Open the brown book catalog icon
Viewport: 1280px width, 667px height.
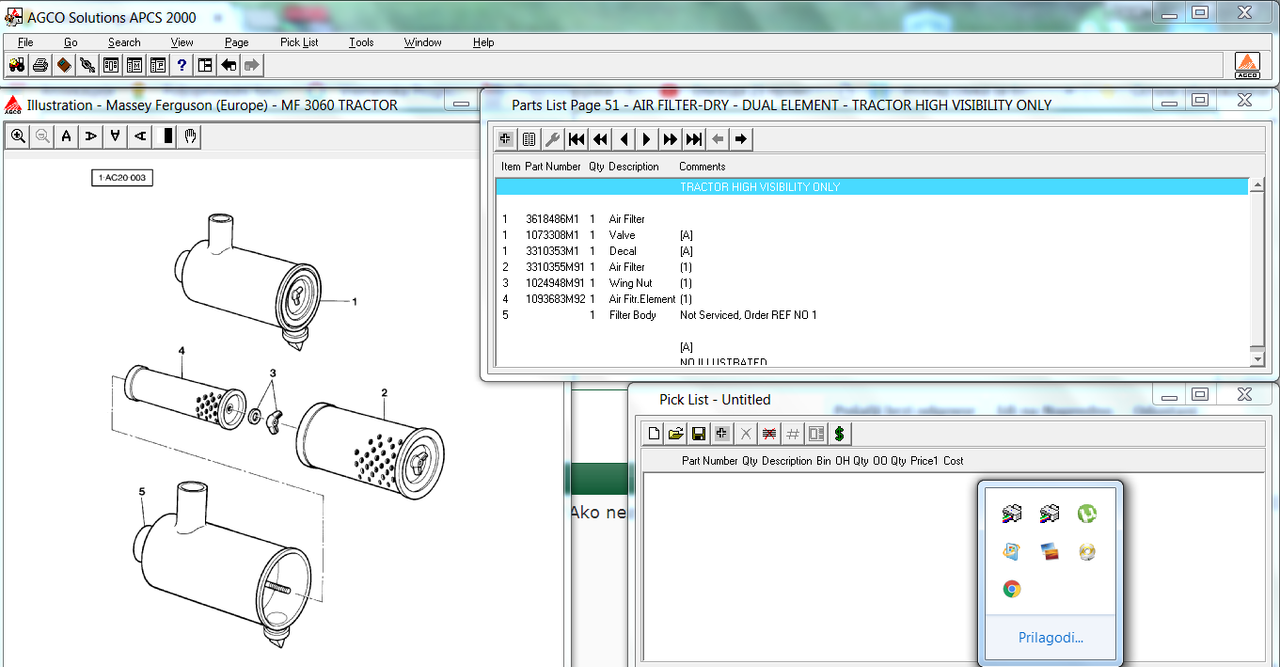point(64,65)
